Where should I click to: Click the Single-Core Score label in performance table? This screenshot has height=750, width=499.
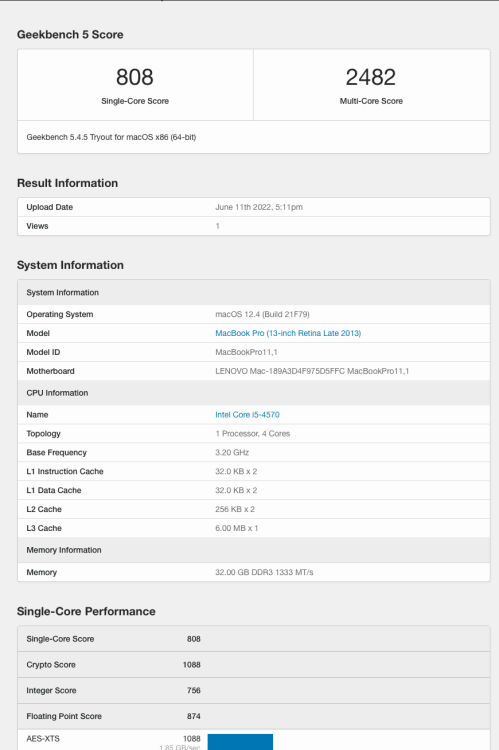click(x=60, y=639)
